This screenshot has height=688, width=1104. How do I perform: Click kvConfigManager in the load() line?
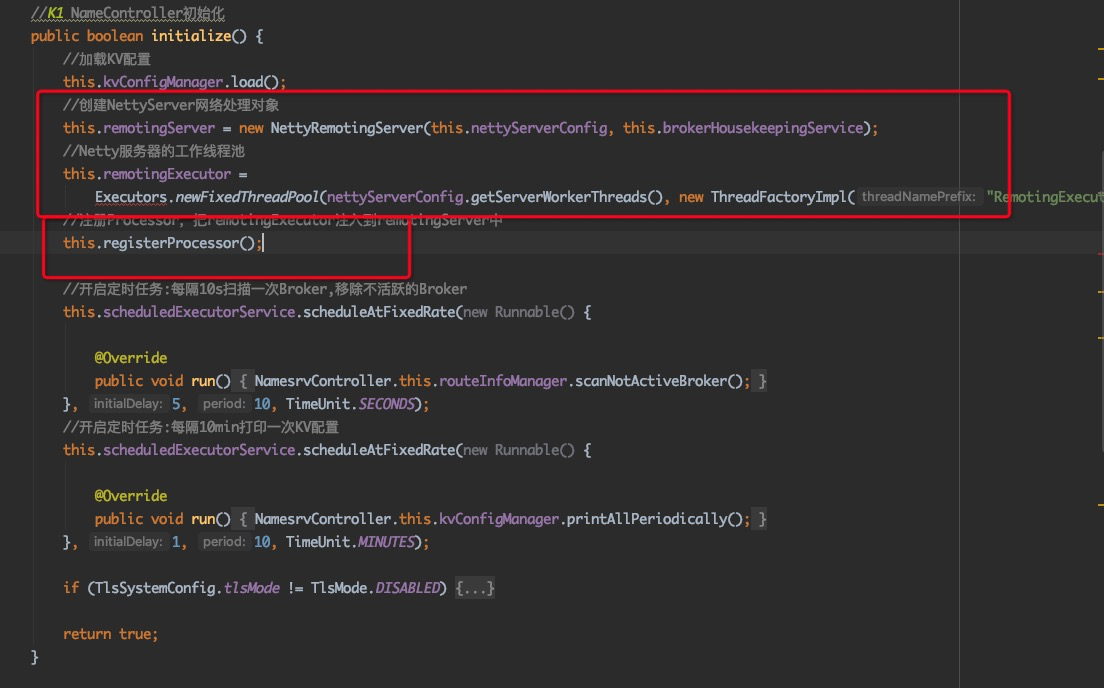coord(163,82)
